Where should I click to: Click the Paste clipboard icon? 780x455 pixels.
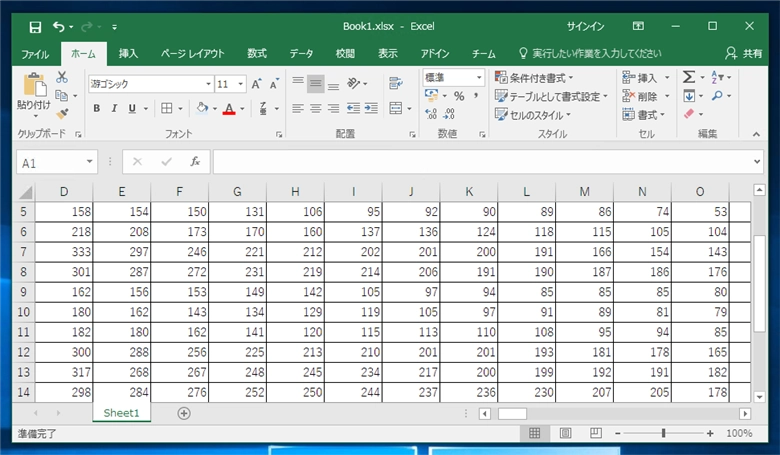(x=35, y=85)
